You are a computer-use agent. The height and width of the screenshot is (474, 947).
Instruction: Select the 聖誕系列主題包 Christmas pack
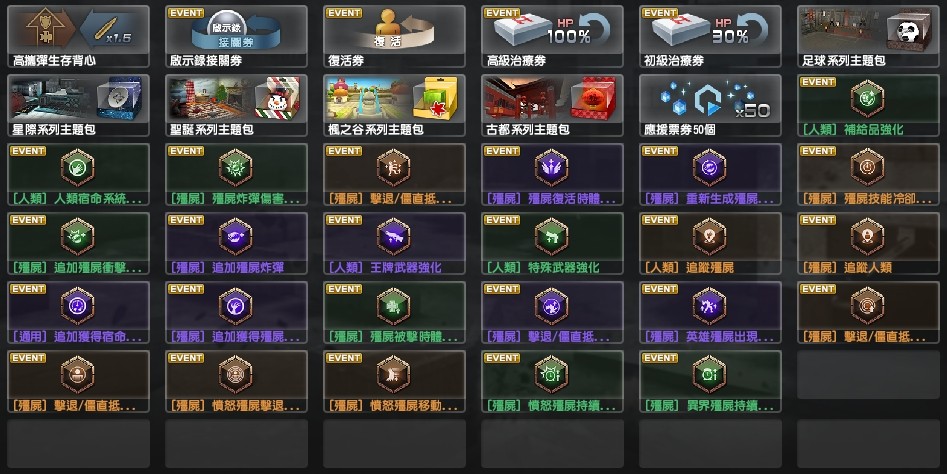[236, 105]
